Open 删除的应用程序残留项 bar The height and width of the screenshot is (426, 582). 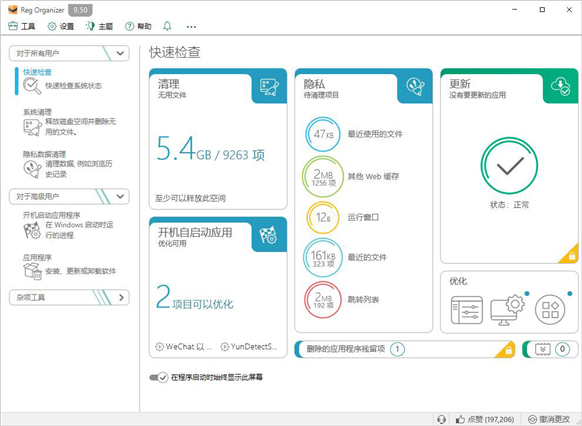tap(405, 349)
